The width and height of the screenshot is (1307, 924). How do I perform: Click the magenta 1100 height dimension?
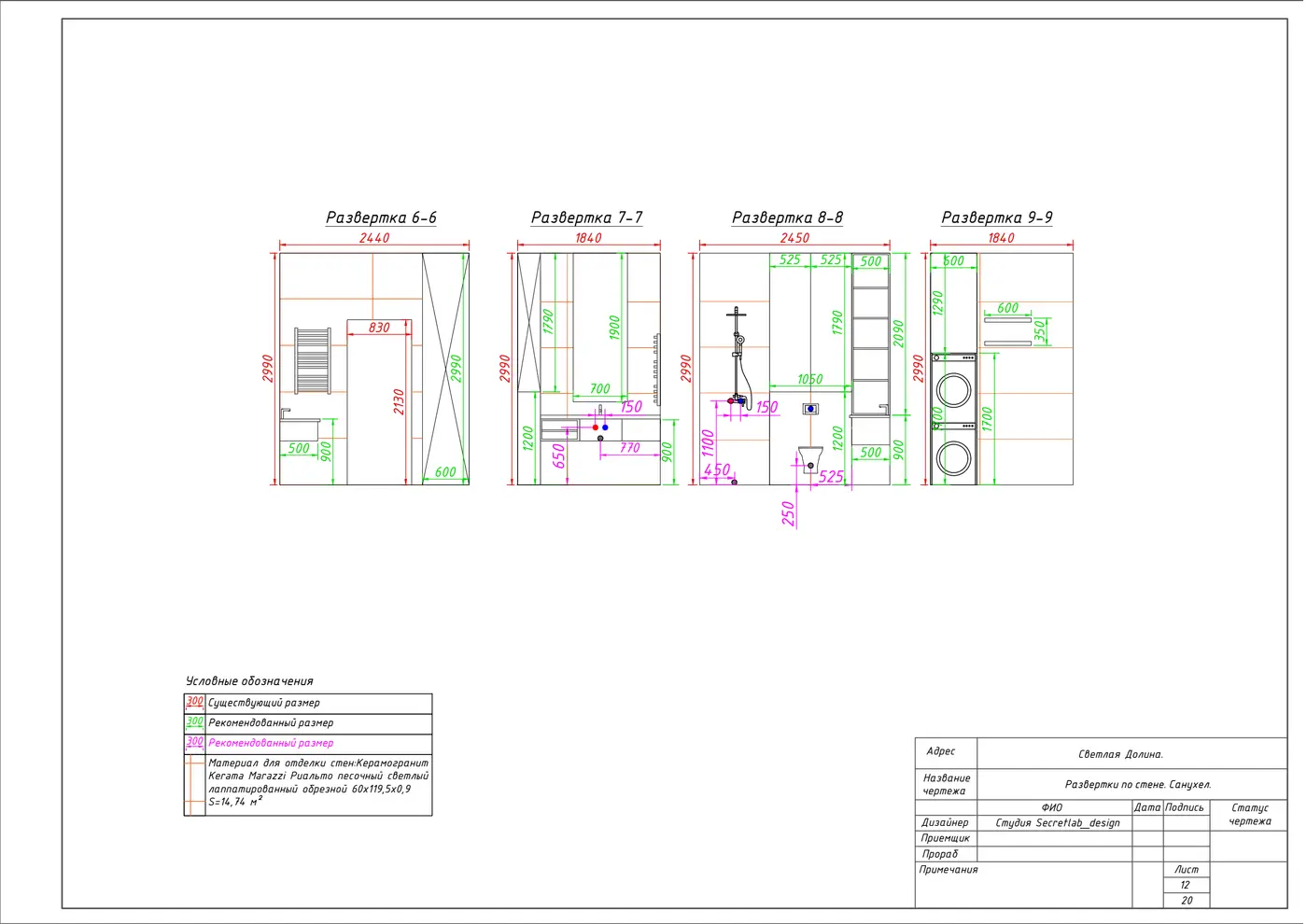coord(708,442)
